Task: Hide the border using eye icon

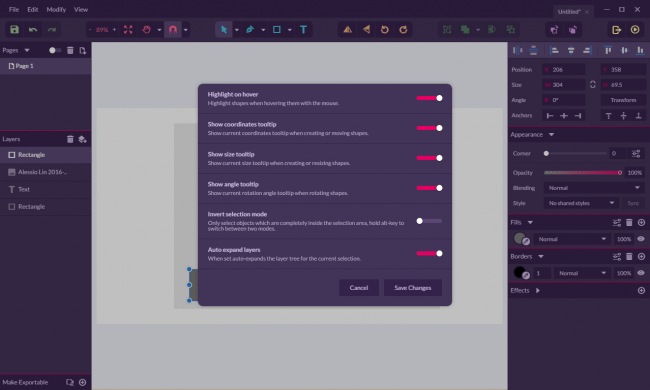Action: pyautogui.click(x=641, y=273)
